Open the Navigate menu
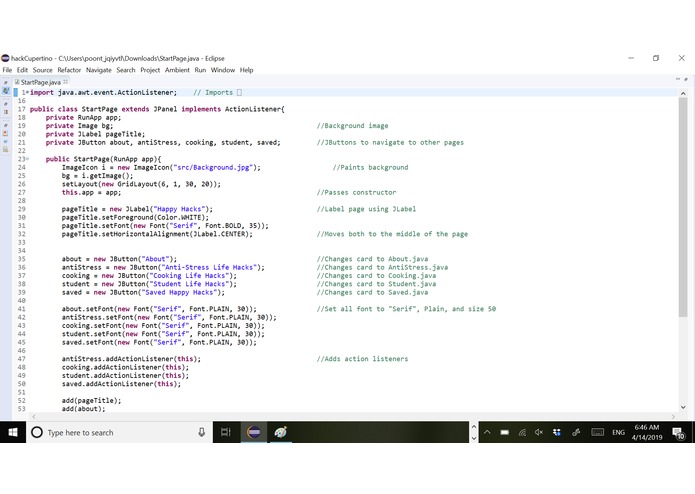The height and width of the screenshot is (494, 695). (x=99, y=70)
